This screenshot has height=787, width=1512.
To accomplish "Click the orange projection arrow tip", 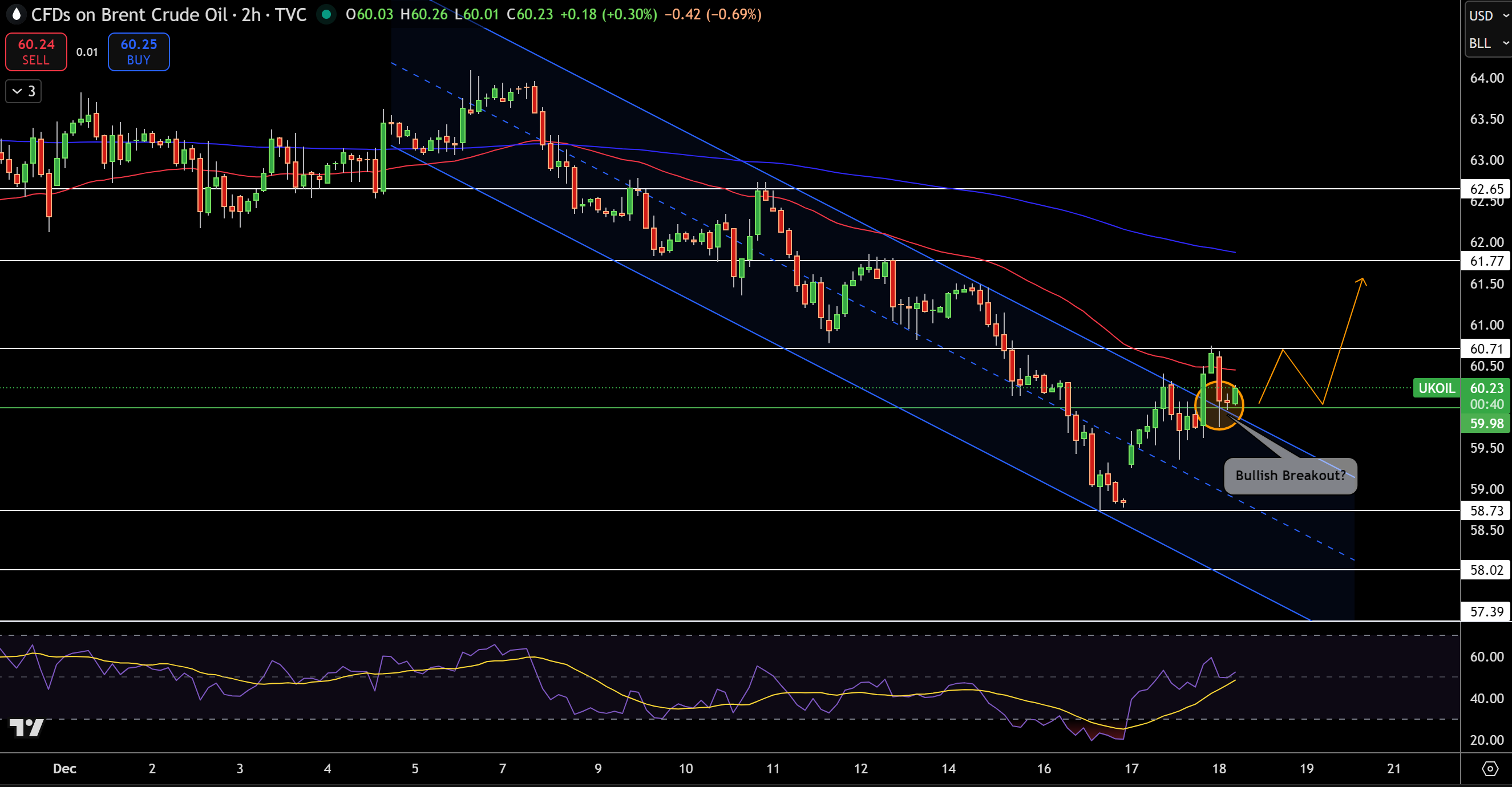I will point(1362,279).
